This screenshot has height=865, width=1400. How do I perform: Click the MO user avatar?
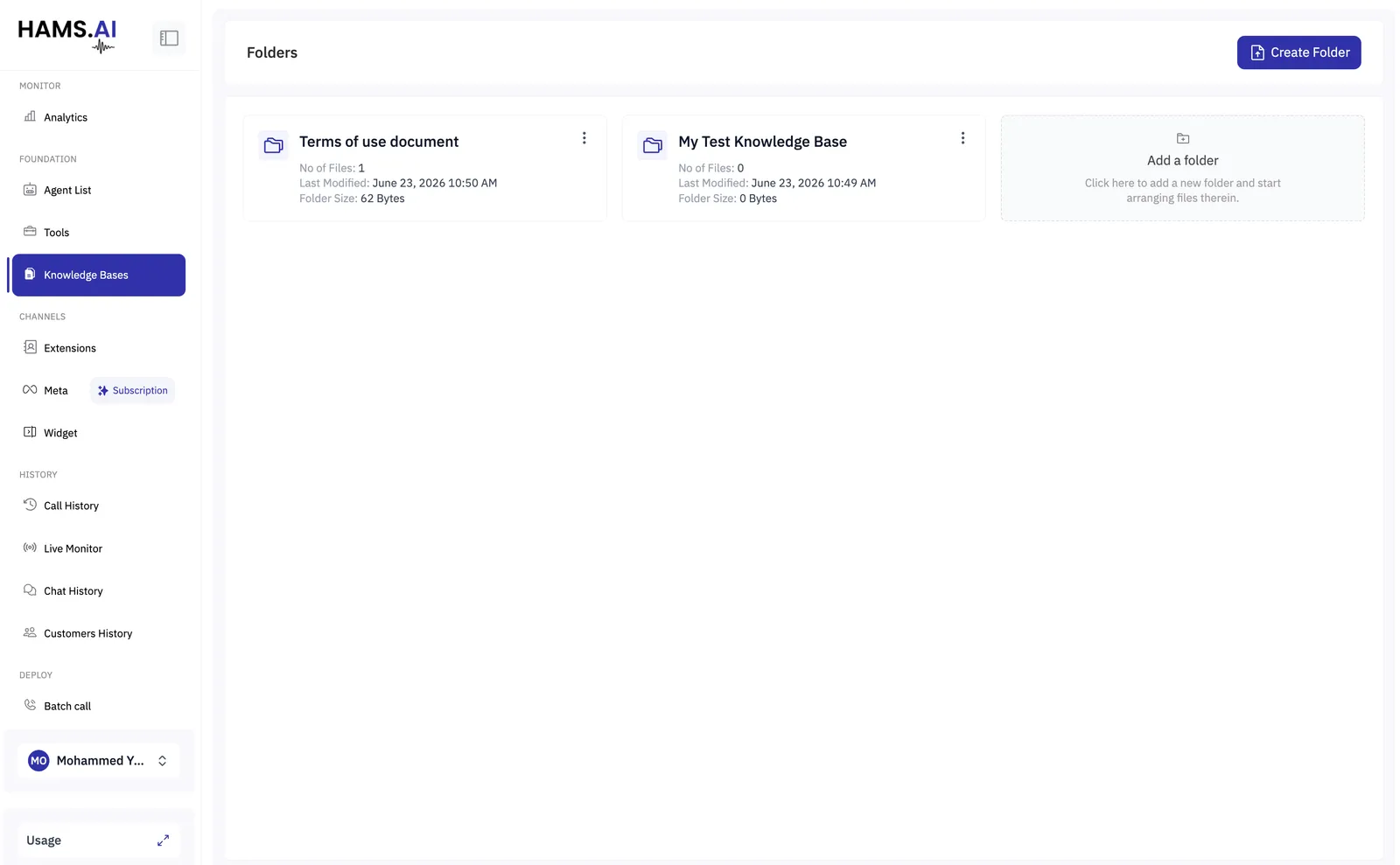click(x=38, y=761)
